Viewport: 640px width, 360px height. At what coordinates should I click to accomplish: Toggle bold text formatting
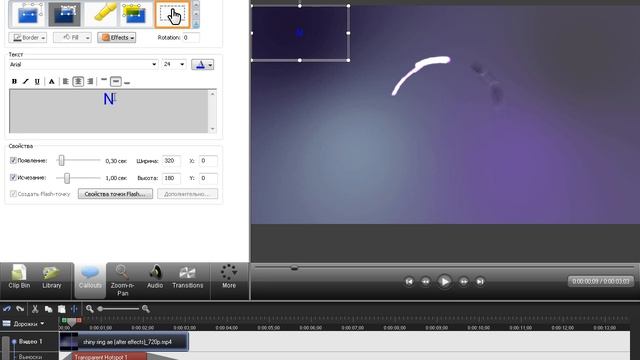click(x=14, y=82)
